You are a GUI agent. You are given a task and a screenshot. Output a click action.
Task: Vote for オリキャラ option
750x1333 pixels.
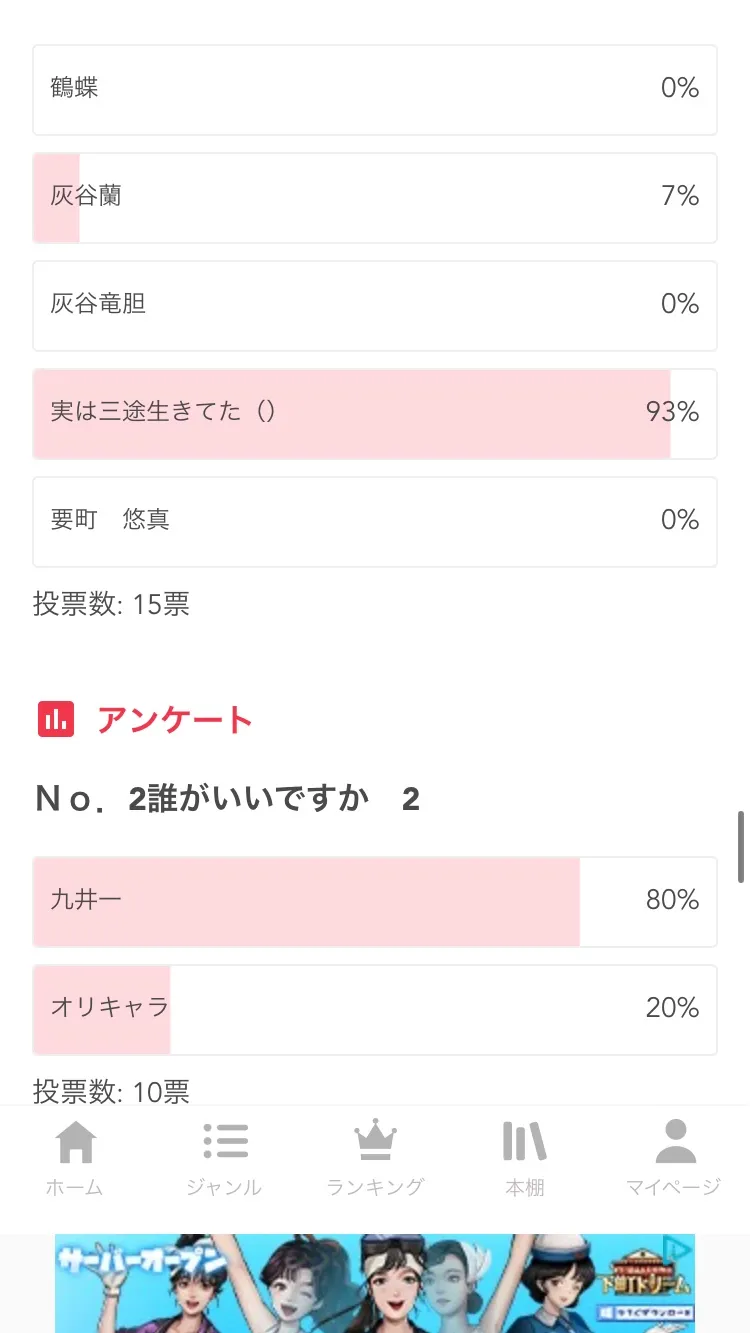375,1010
